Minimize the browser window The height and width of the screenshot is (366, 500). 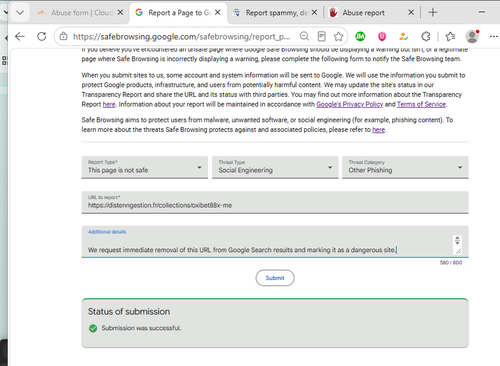tap(482, 12)
